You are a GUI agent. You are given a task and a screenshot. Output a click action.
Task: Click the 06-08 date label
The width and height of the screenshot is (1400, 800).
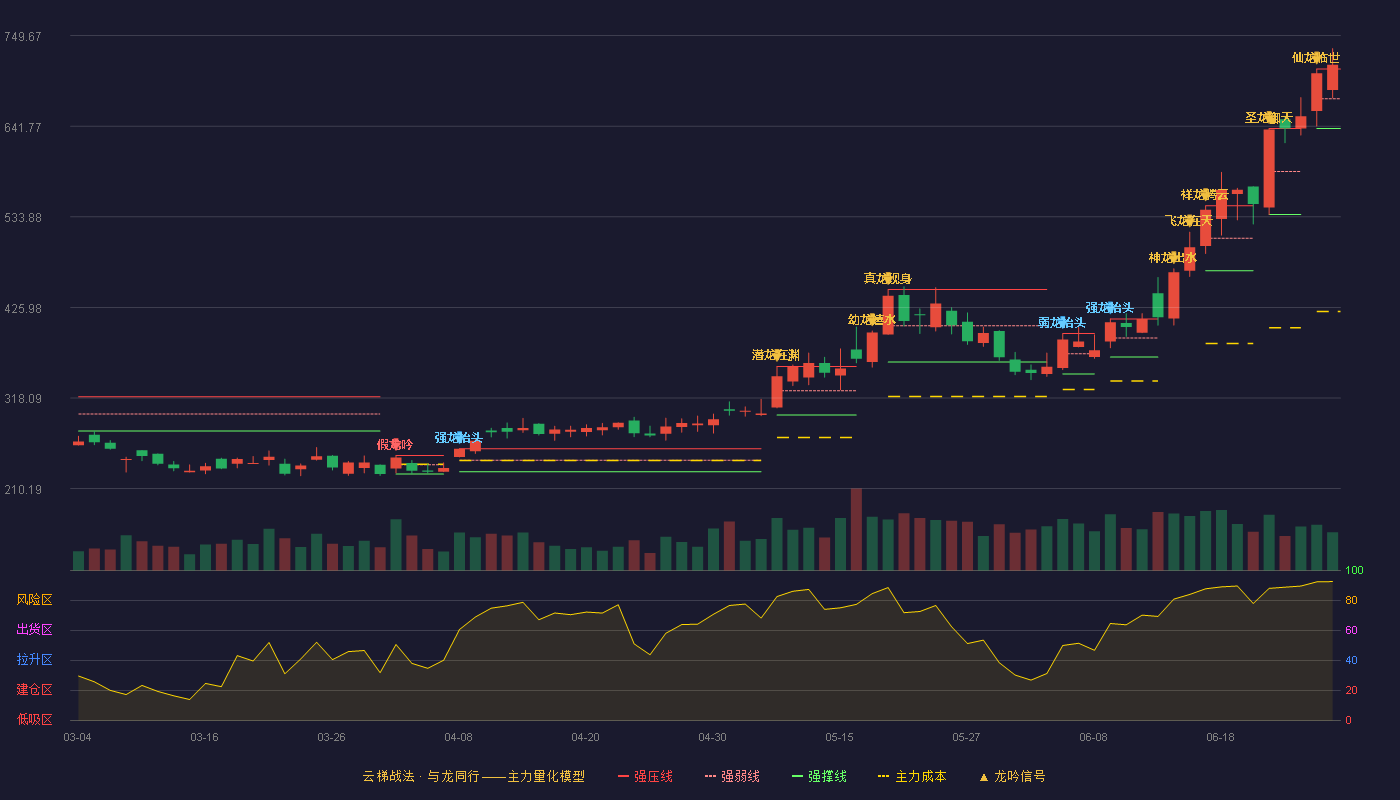point(1093,737)
